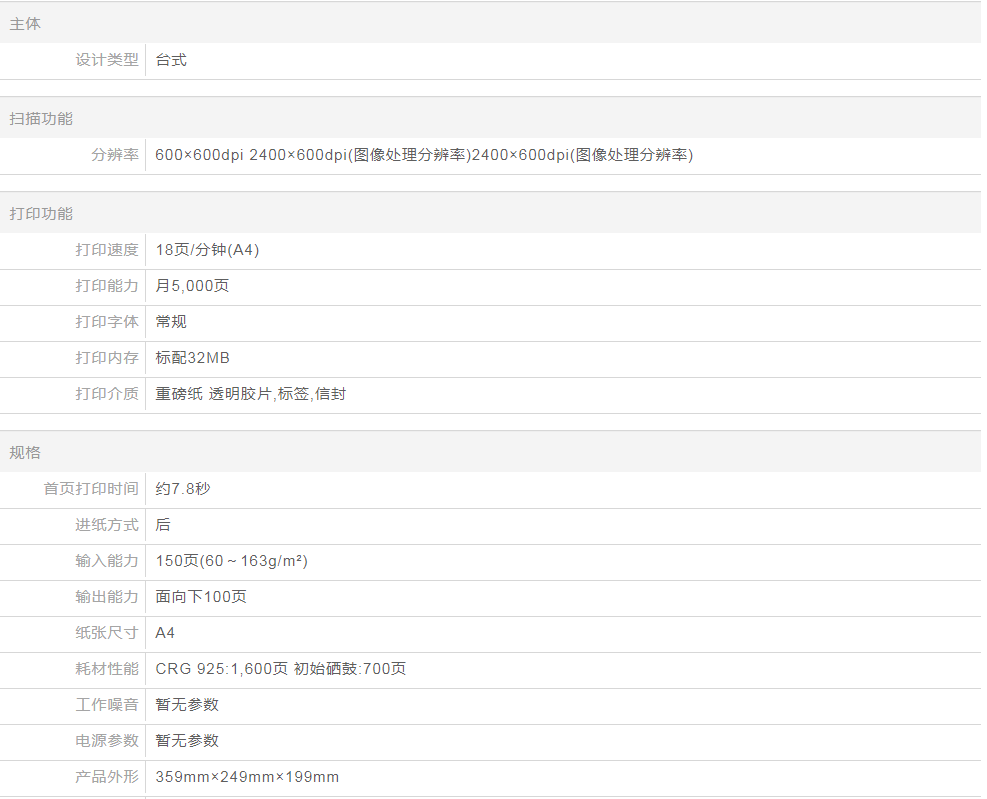The width and height of the screenshot is (987, 799).
Task: Click the 规格 section header
Action: 25,453
